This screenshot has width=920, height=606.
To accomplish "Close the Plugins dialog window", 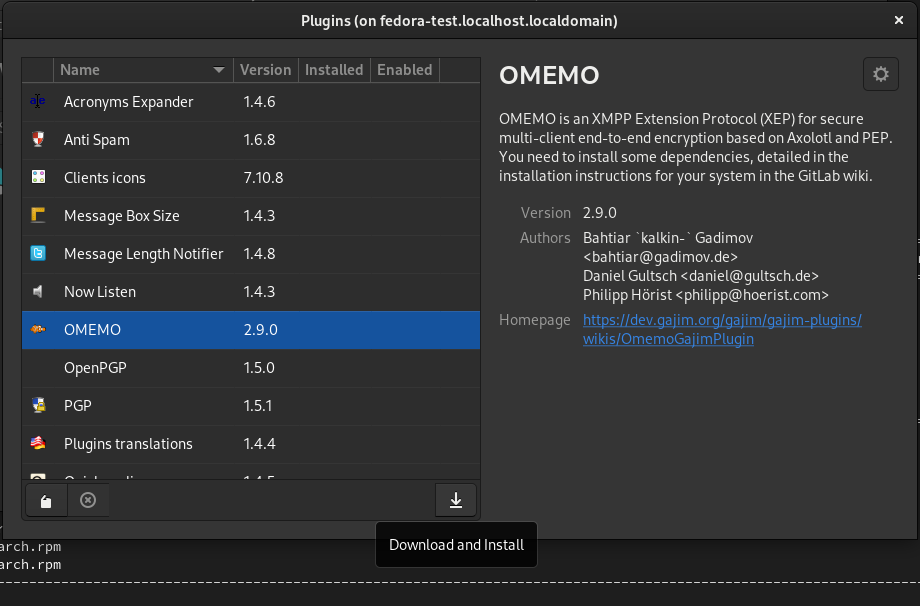I will tap(898, 20).
